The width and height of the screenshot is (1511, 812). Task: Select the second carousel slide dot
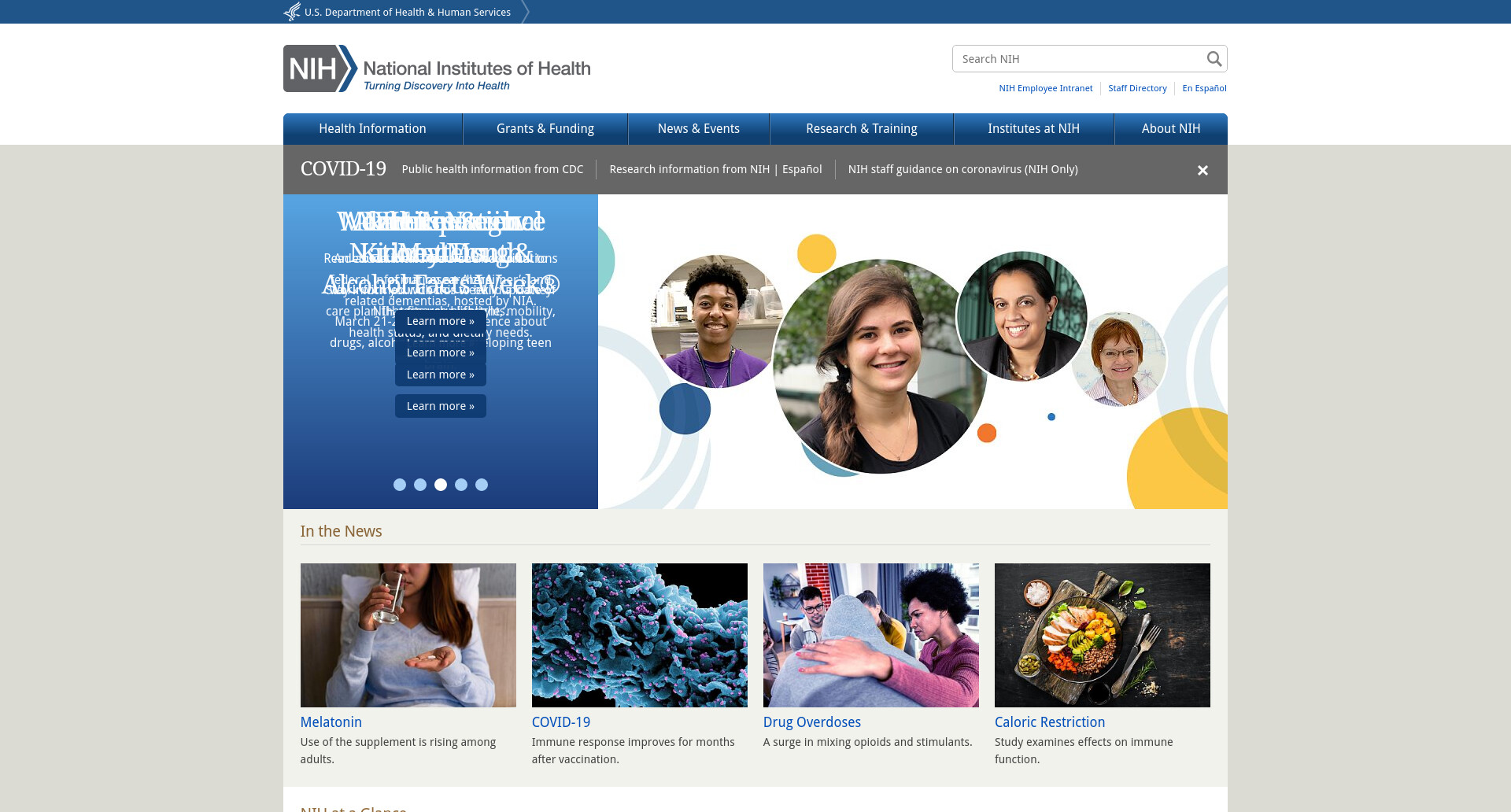[420, 485]
